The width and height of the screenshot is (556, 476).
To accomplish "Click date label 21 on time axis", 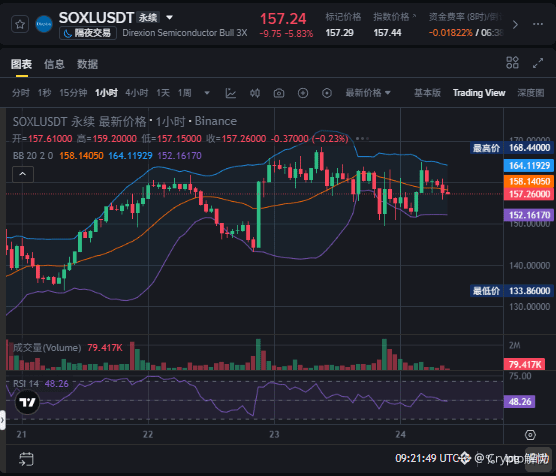I will pos(21,435).
